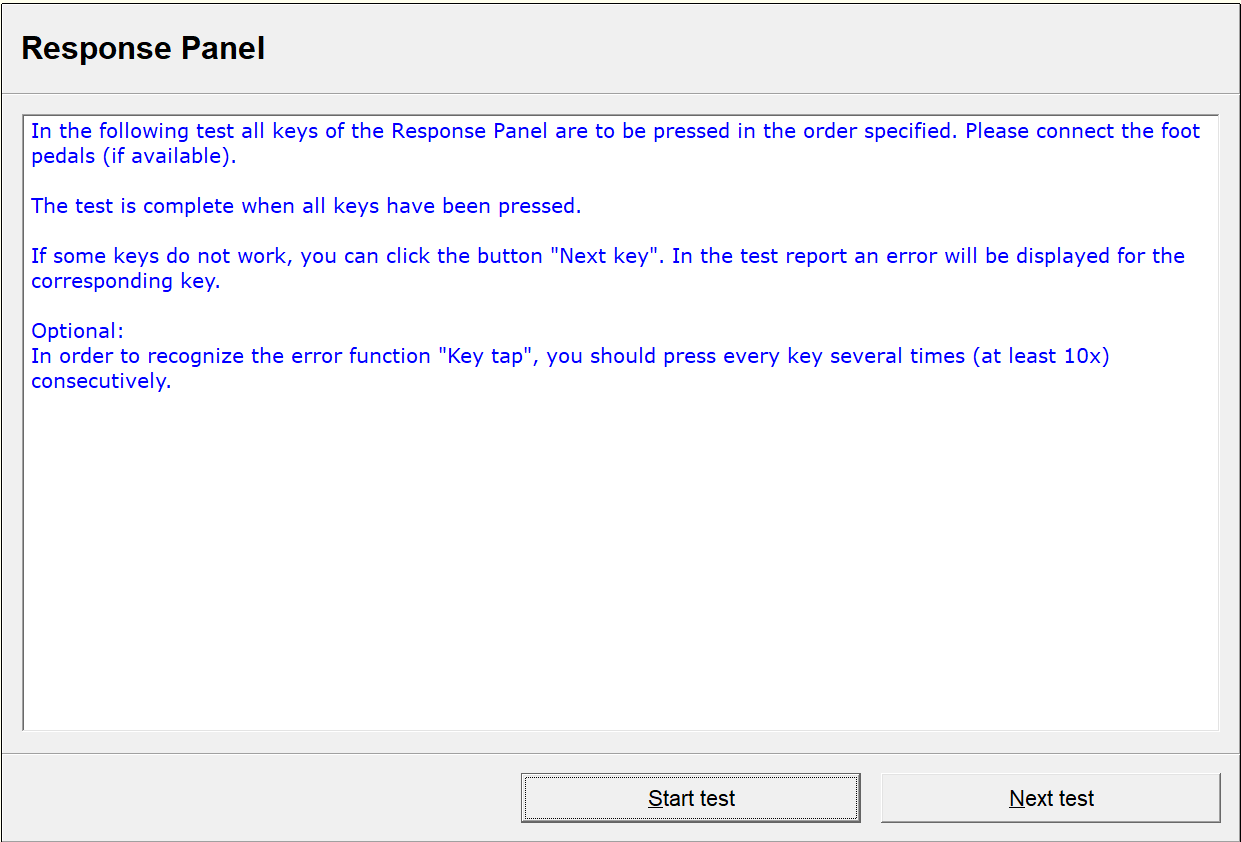Viewport: 1241px width, 842px height.
Task: Click the quoted "Next key" text
Action: pos(604,256)
